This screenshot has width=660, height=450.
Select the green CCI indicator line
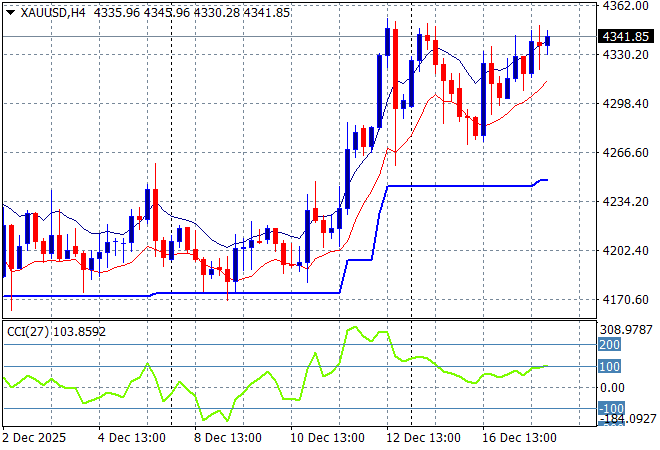tap(270, 376)
